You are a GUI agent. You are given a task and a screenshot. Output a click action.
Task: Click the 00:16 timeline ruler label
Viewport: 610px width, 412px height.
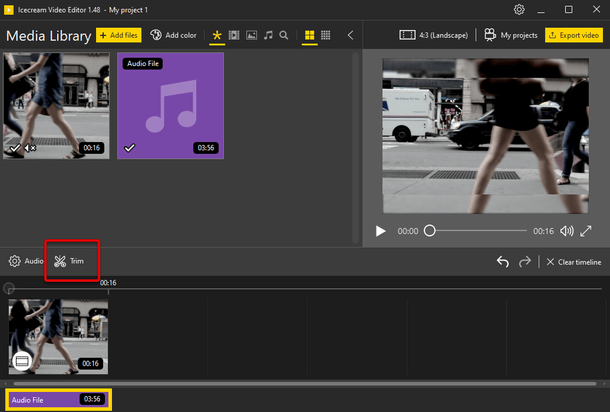(108, 283)
